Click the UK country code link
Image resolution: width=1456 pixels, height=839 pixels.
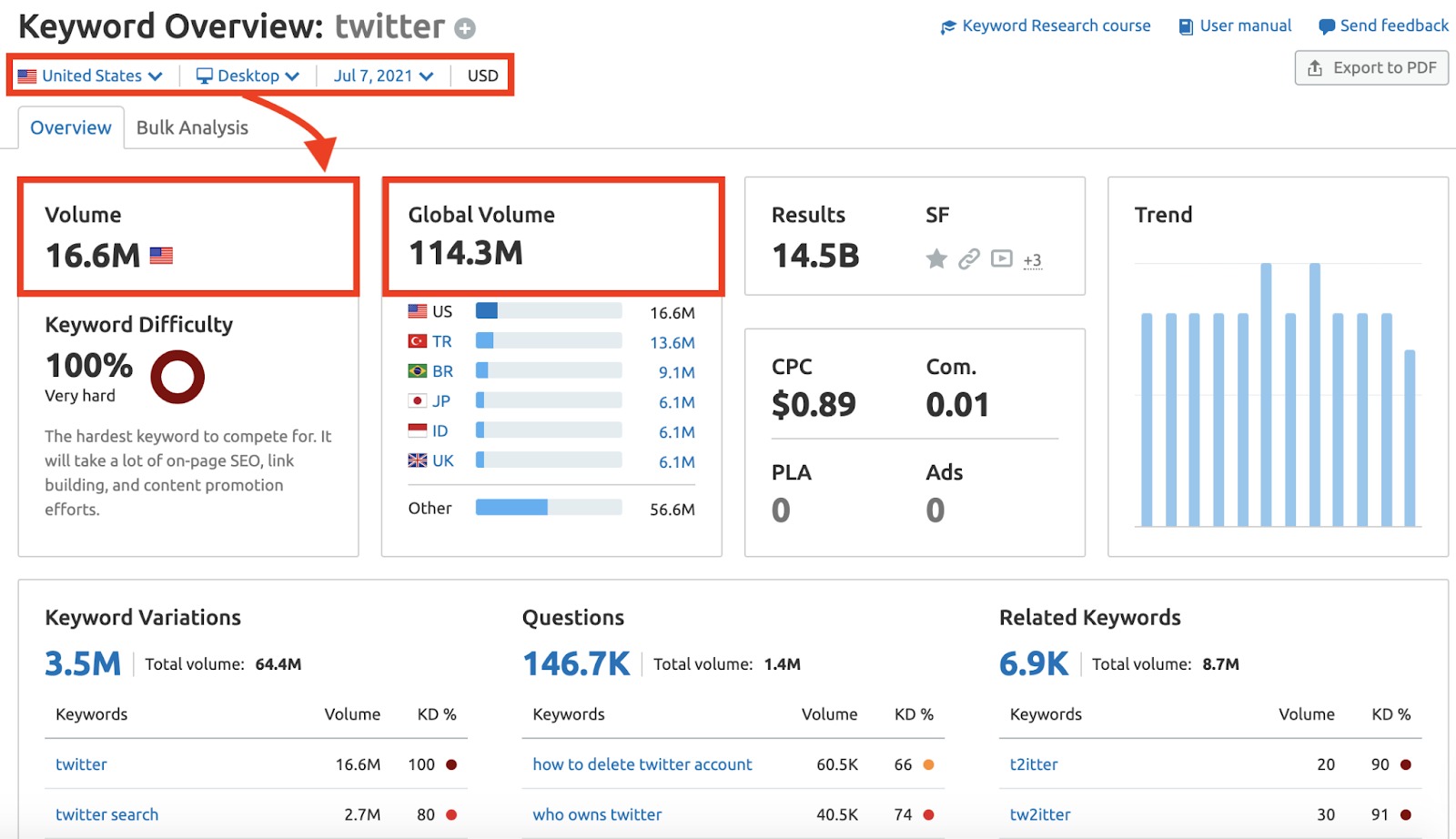click(443, 460)
